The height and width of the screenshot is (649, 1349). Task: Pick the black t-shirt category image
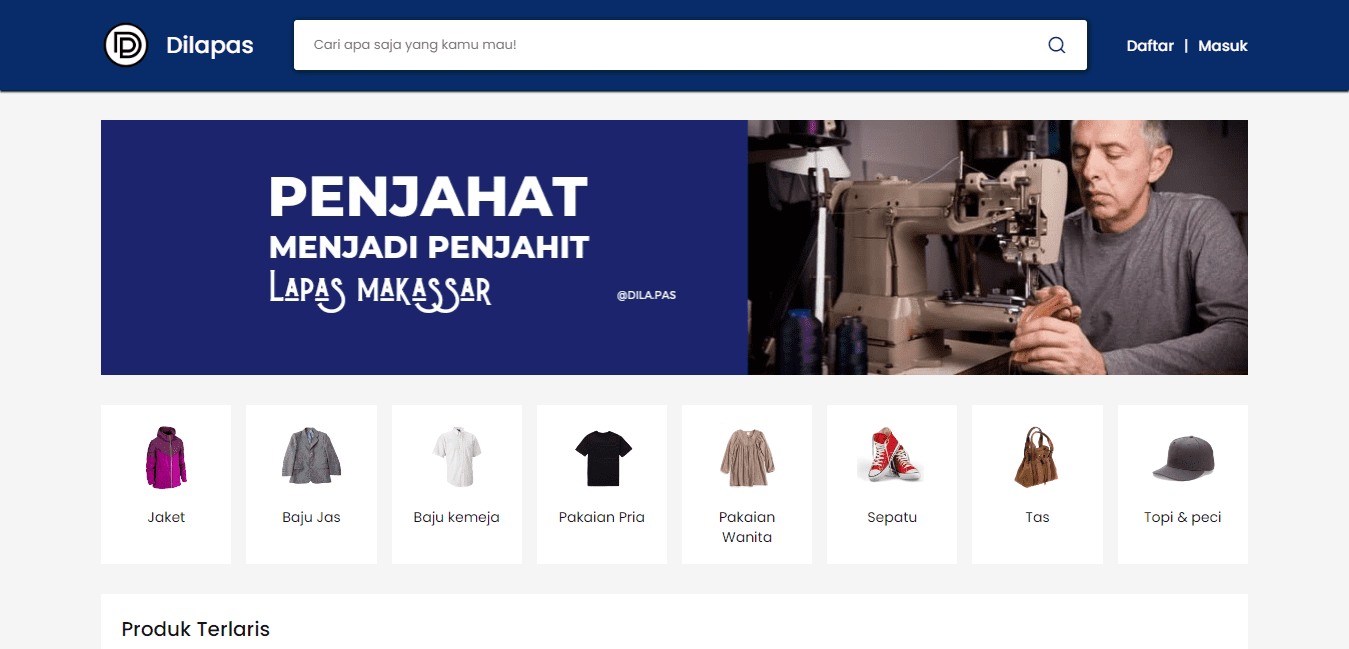pyautogui.click(x=602, y=457)
